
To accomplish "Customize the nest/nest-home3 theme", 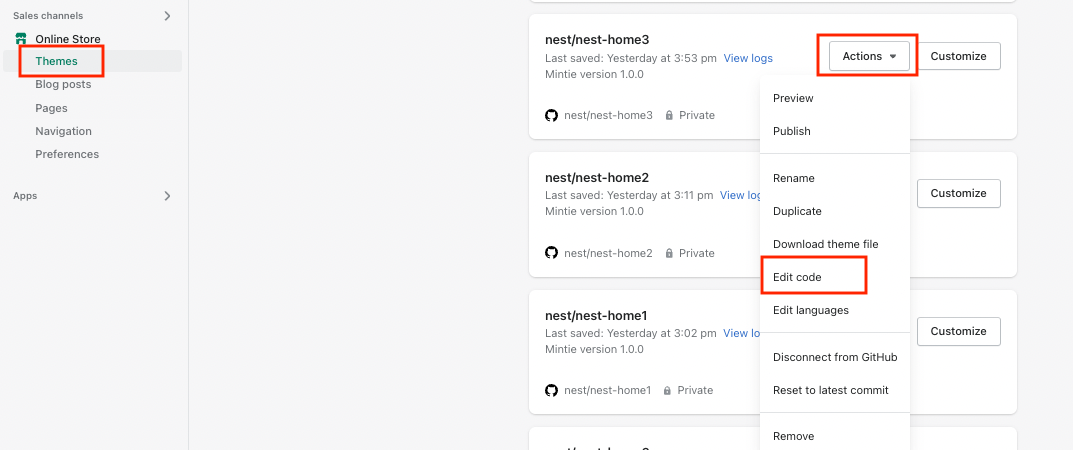I will coord(958,56).
